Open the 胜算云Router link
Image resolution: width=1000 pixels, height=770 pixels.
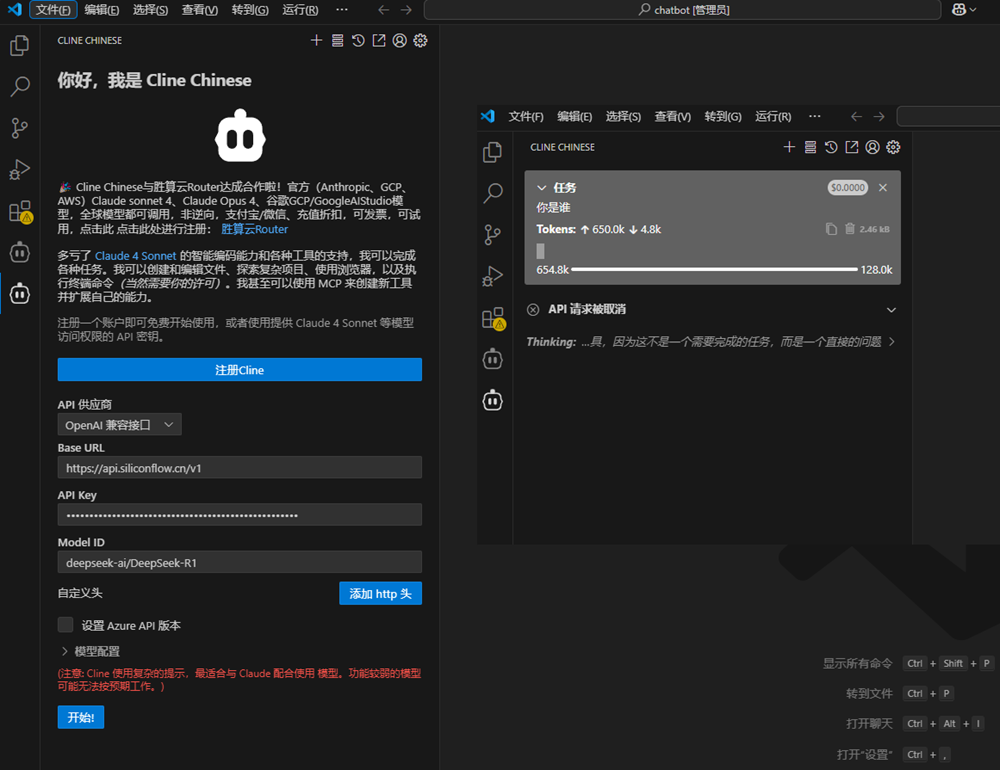coord(254,229)
